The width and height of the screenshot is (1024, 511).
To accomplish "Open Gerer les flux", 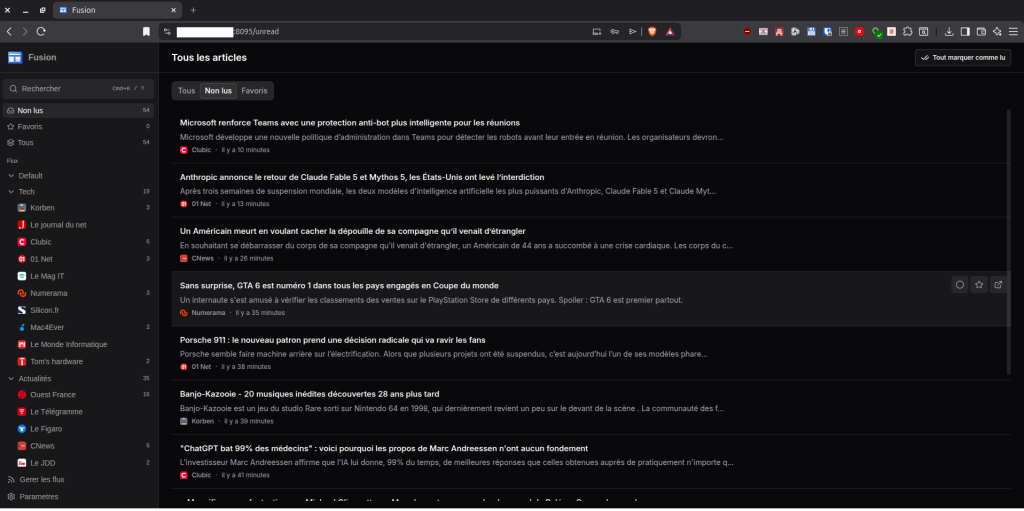I will pos(78,480).
